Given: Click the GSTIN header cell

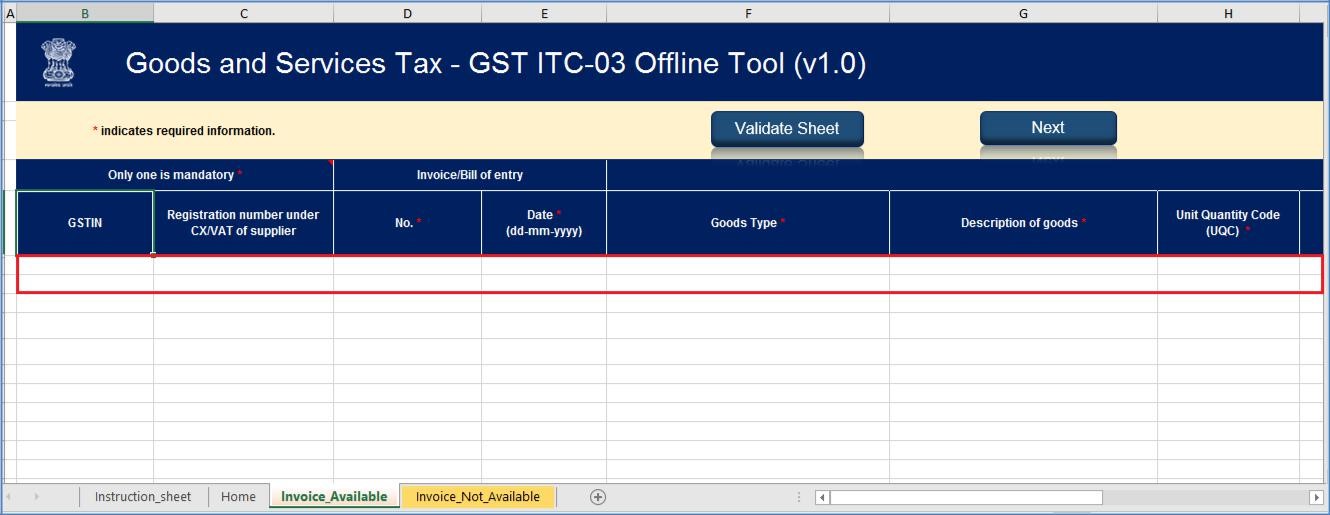Looking at the screenshot, I should click(85, 223).
